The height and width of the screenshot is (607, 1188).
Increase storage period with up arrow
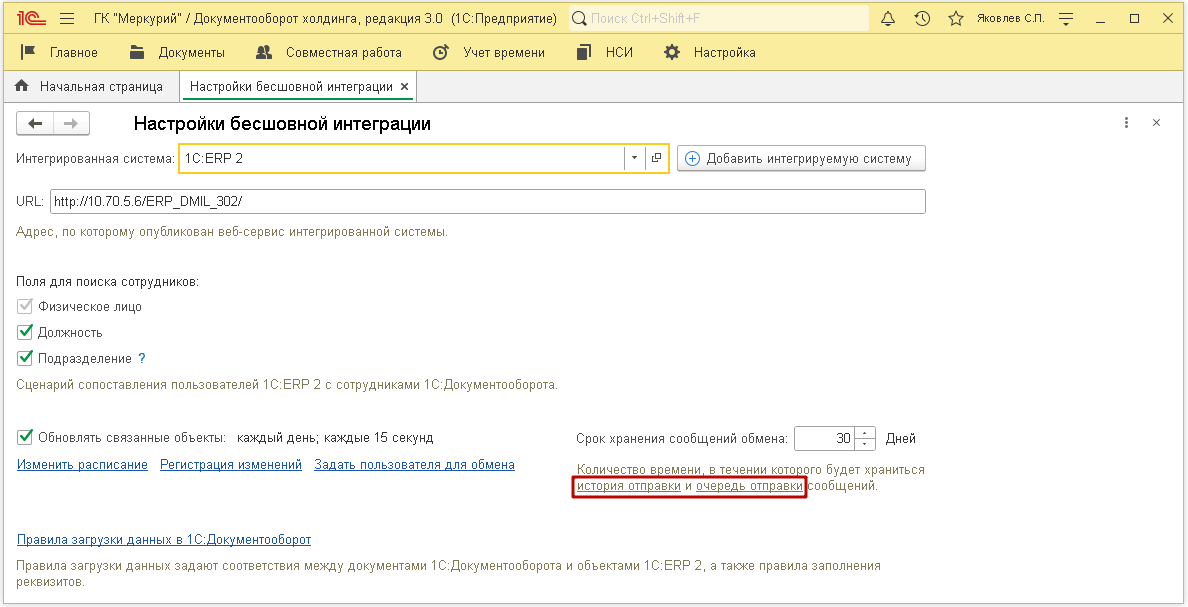pos(864,433)
